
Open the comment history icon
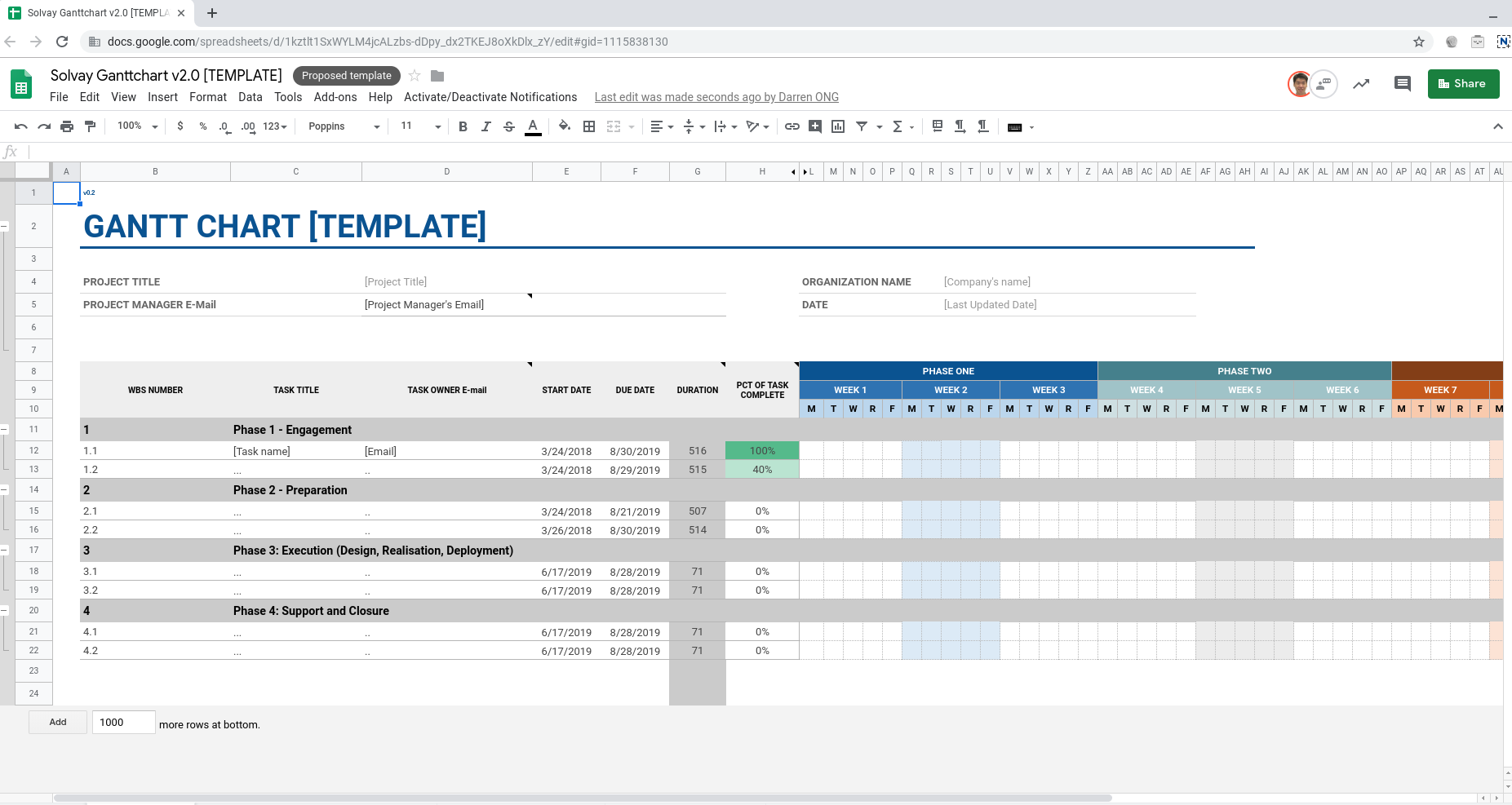coord(1402,83)
